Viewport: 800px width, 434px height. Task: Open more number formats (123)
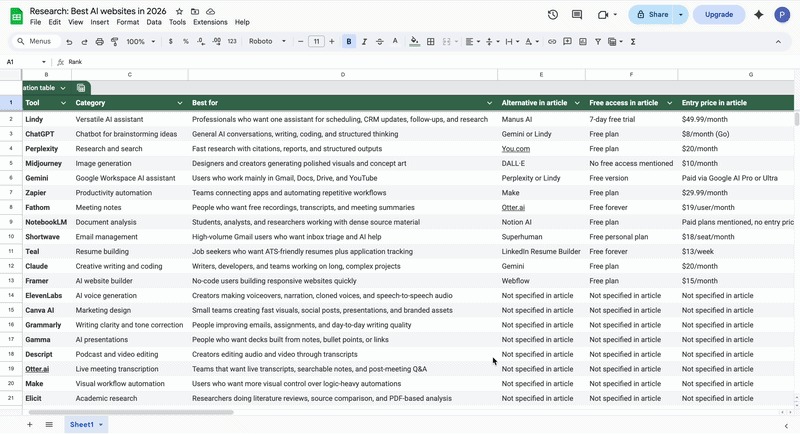tap(232, 42)
